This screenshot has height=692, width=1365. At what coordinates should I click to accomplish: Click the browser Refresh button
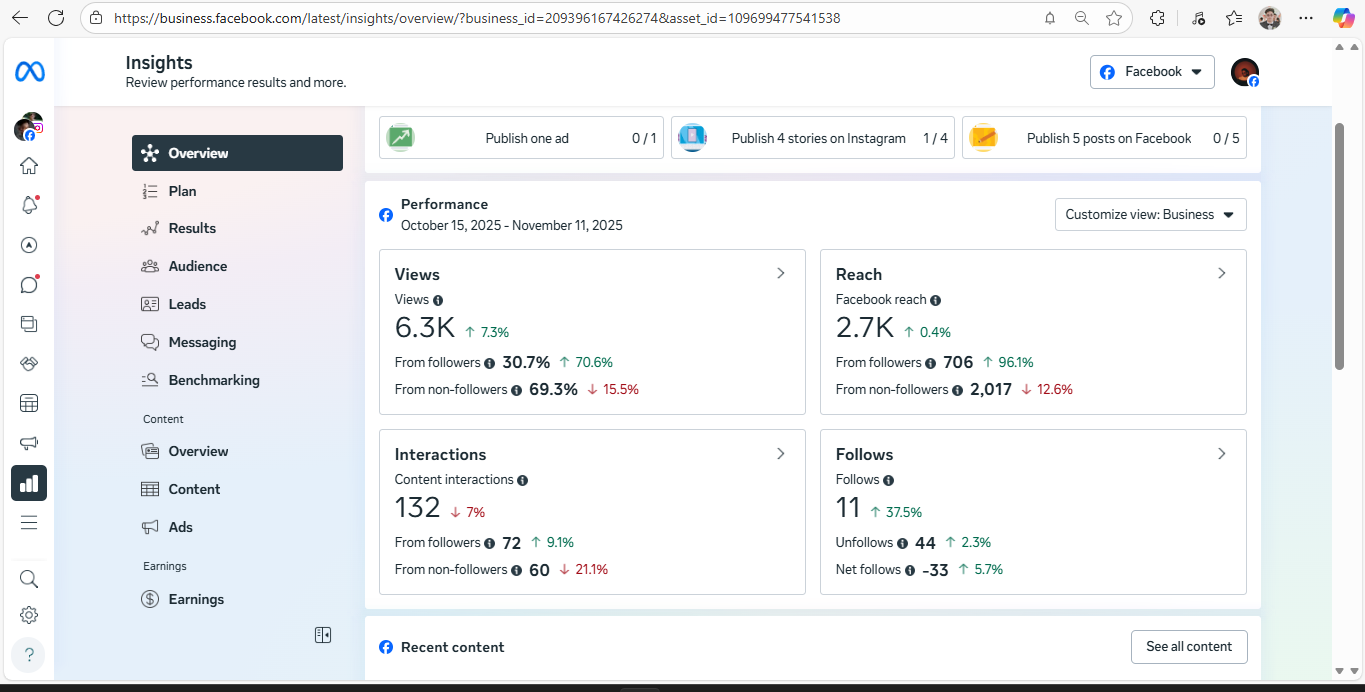[x=56, y=18]
